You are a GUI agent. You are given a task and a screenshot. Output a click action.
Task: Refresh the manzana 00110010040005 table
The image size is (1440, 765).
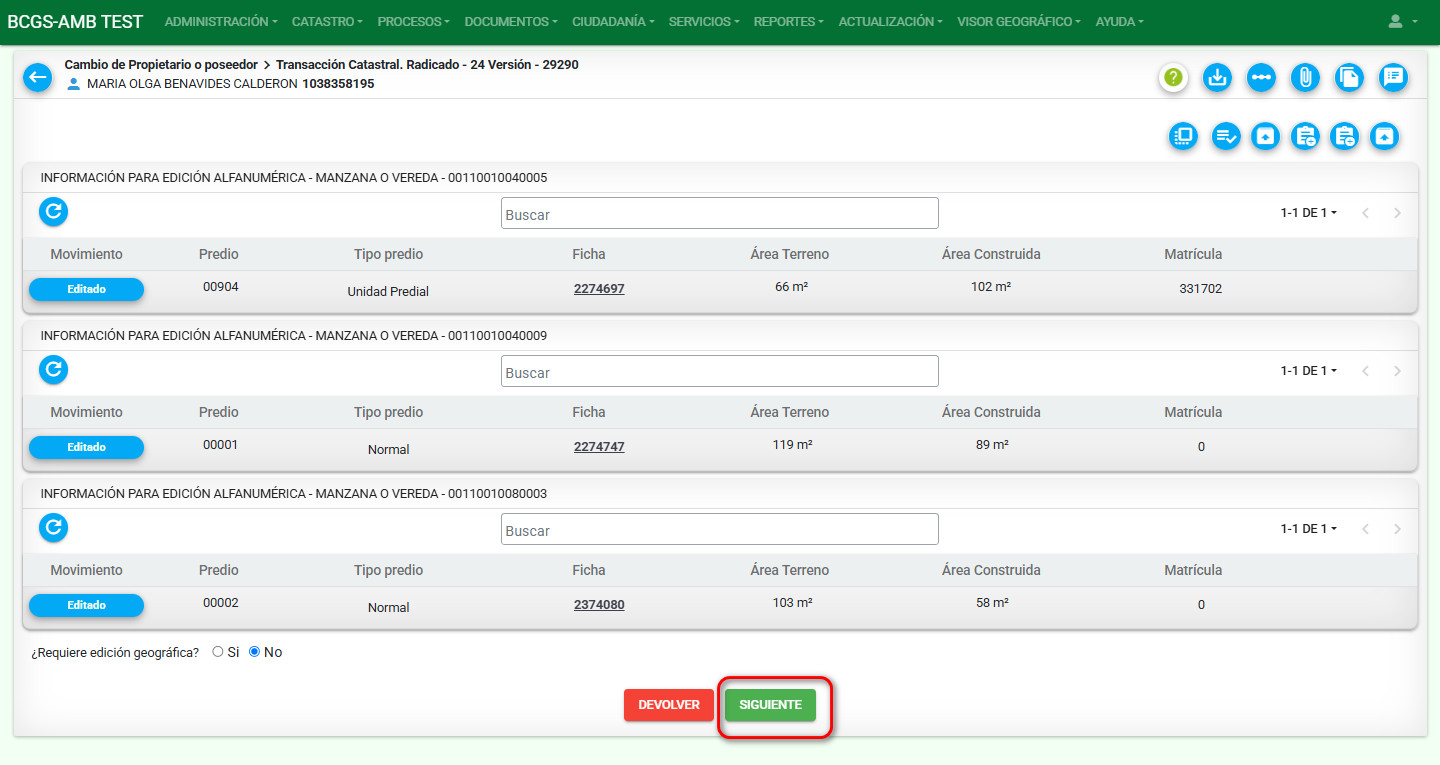click(53, 211)
